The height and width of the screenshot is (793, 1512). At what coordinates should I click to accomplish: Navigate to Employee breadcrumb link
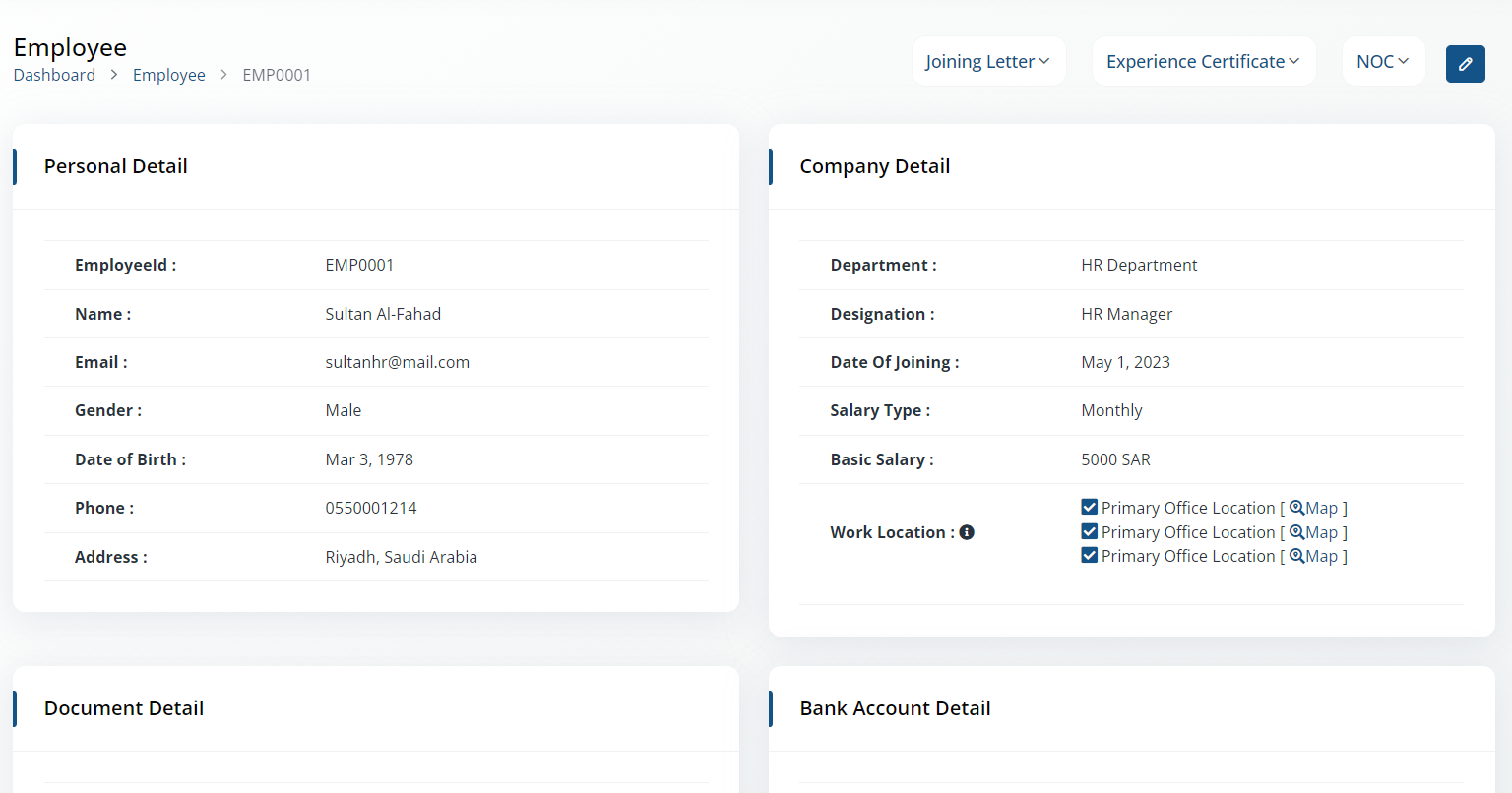169,75
